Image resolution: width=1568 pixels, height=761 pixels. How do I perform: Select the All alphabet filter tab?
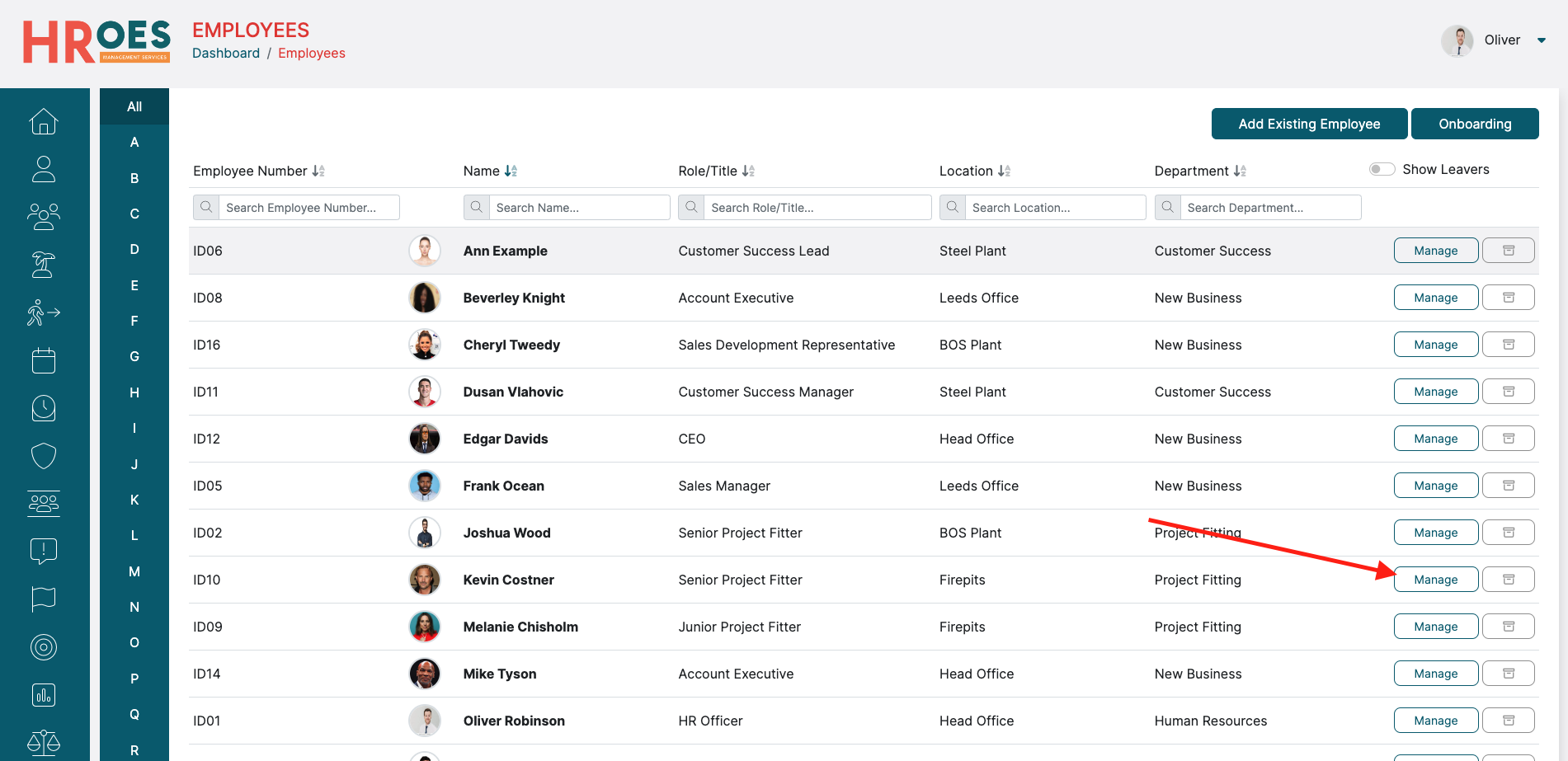[x=134, y=106]
